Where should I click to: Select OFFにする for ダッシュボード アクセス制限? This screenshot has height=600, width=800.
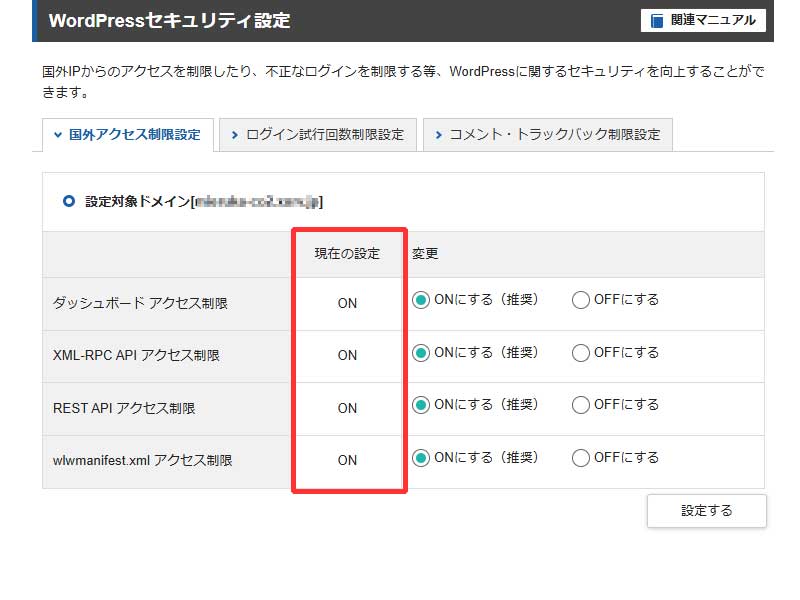pyautogui.click(x=581, y=300)
